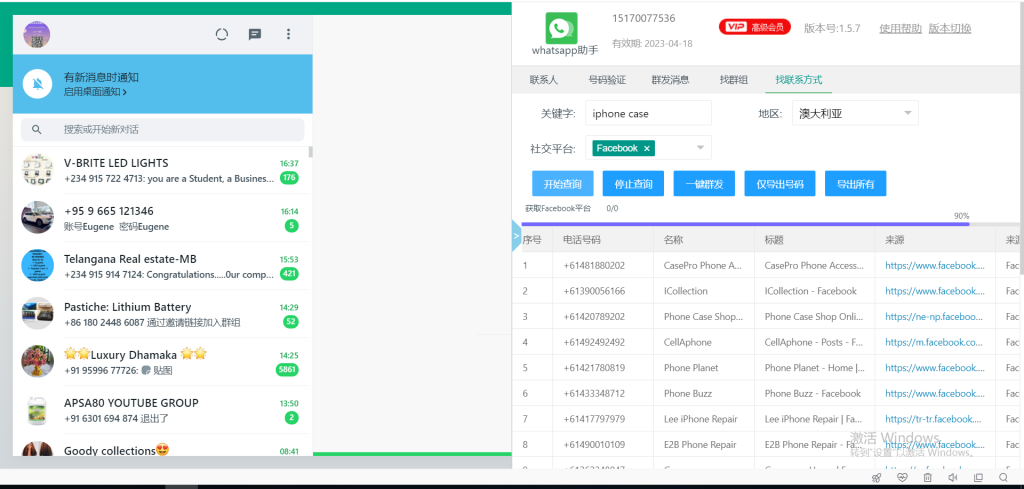Switch to the 群发消息 tab
This screenshot has width=1024, height=489.
(x=669, y=80)
